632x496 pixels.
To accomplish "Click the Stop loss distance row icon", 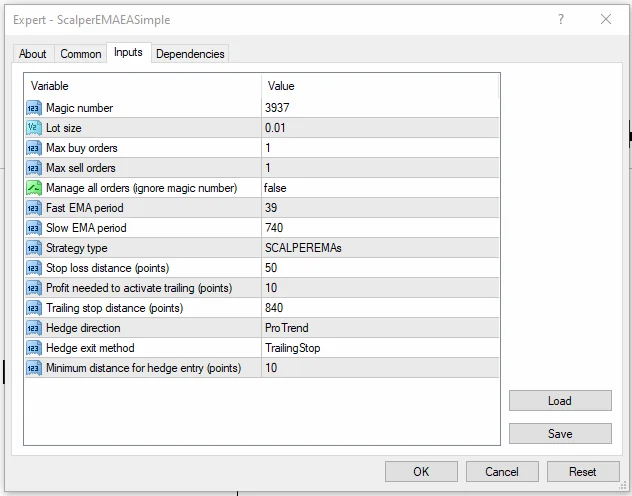I will click(x=34, y=268).
